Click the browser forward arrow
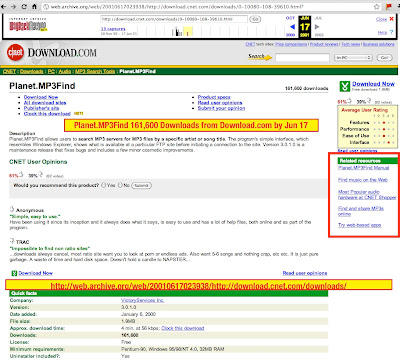The height and width of the screenshot is (360, 400). [x=14, y=6]
